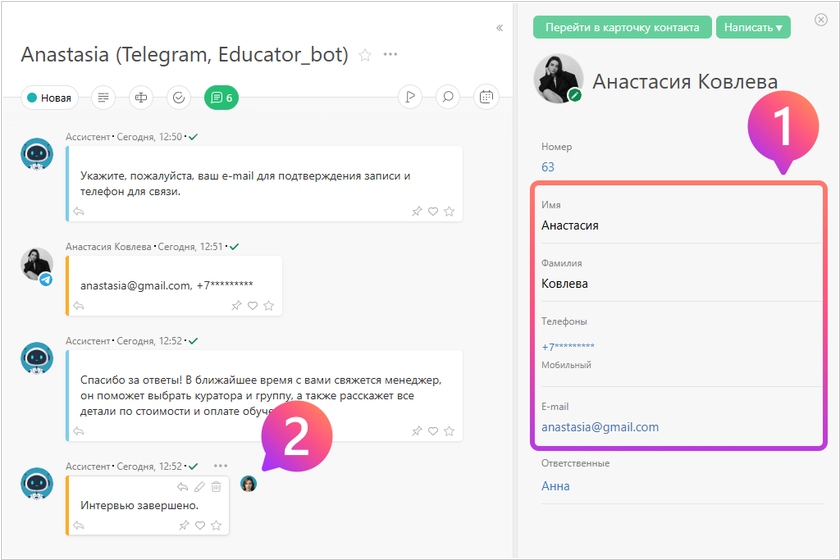Open the task description icon
The image size is (840, 560).
click(x=103, y=98)
